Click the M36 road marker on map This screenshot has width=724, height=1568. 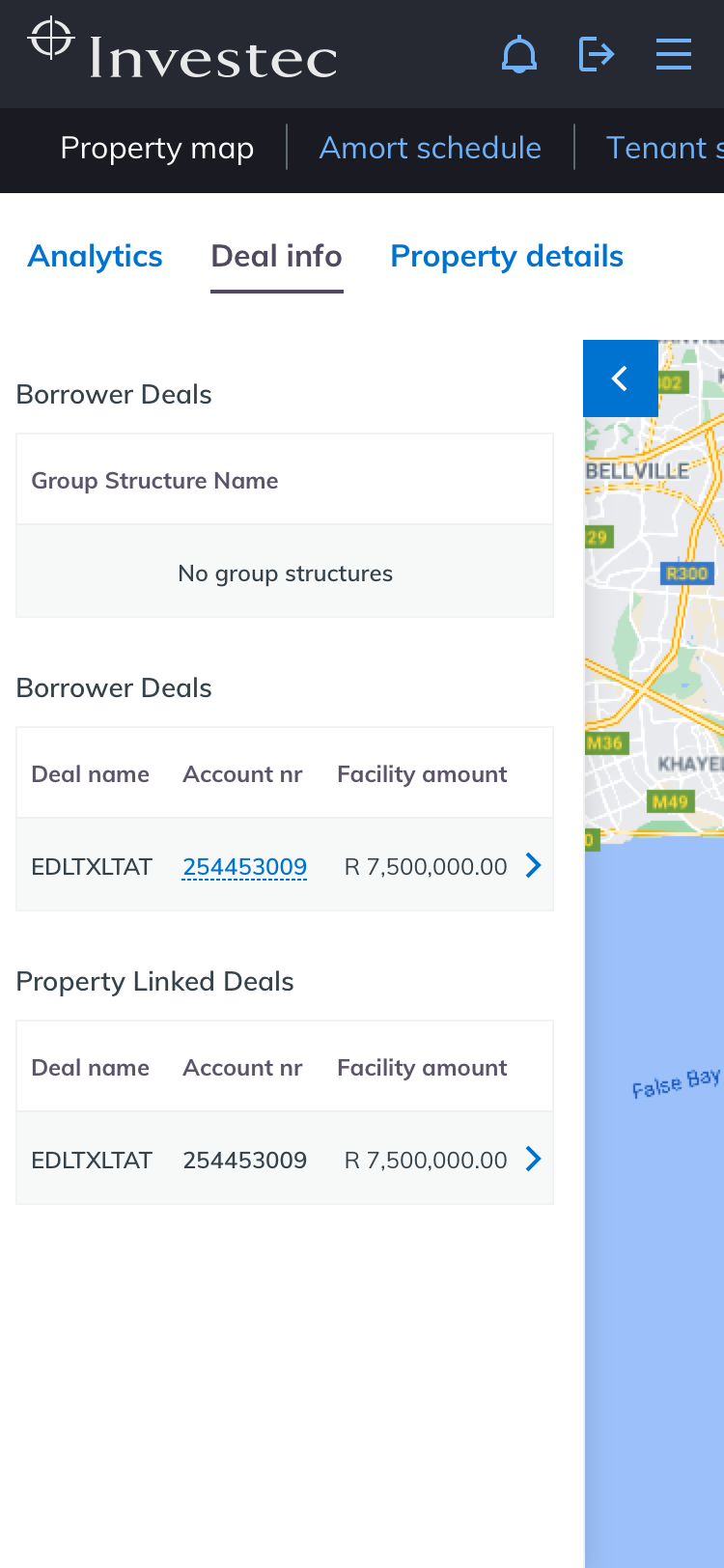(x=605, y=742)
